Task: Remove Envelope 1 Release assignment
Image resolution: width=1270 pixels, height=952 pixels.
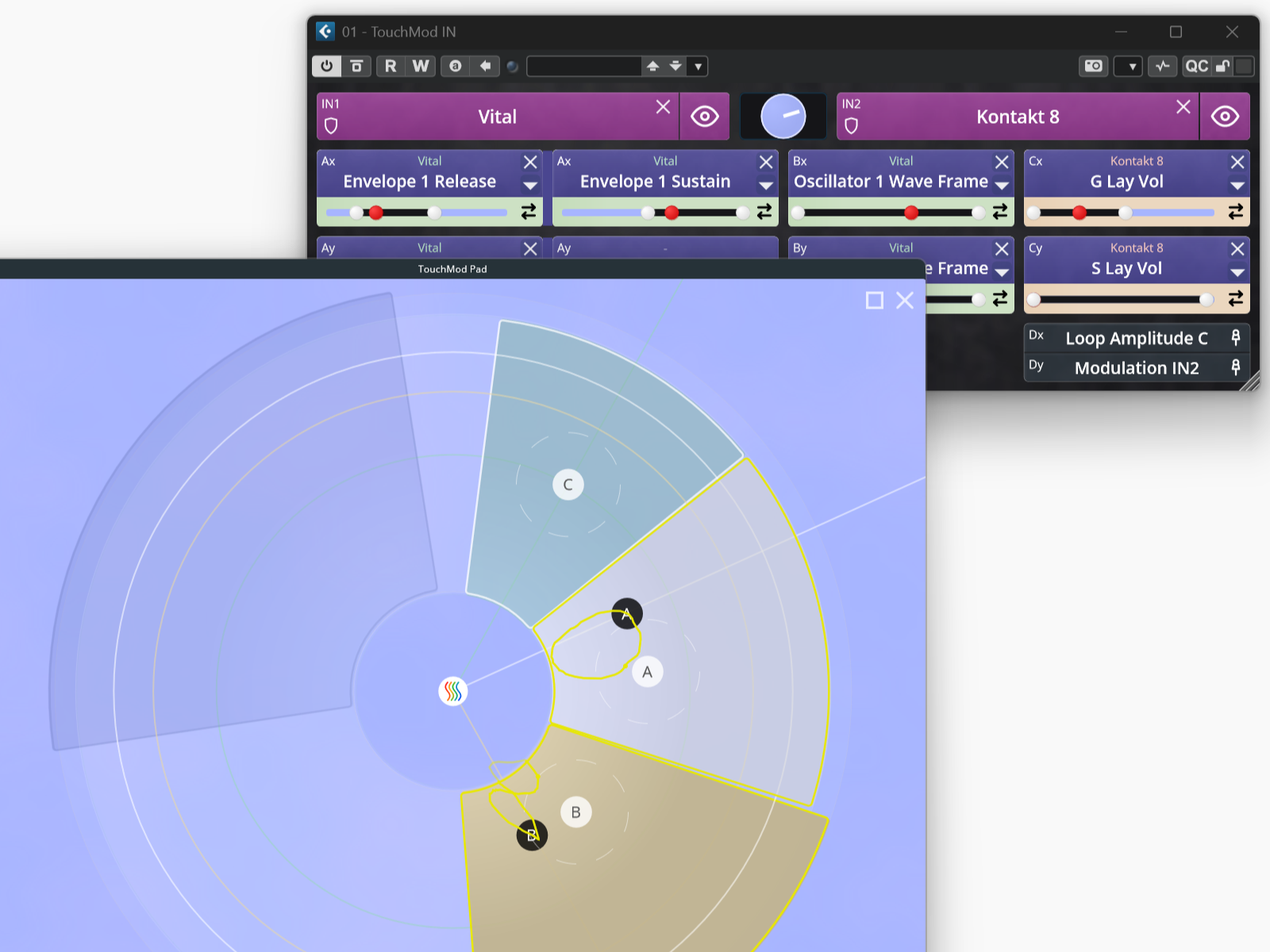Action: point(530,162)
